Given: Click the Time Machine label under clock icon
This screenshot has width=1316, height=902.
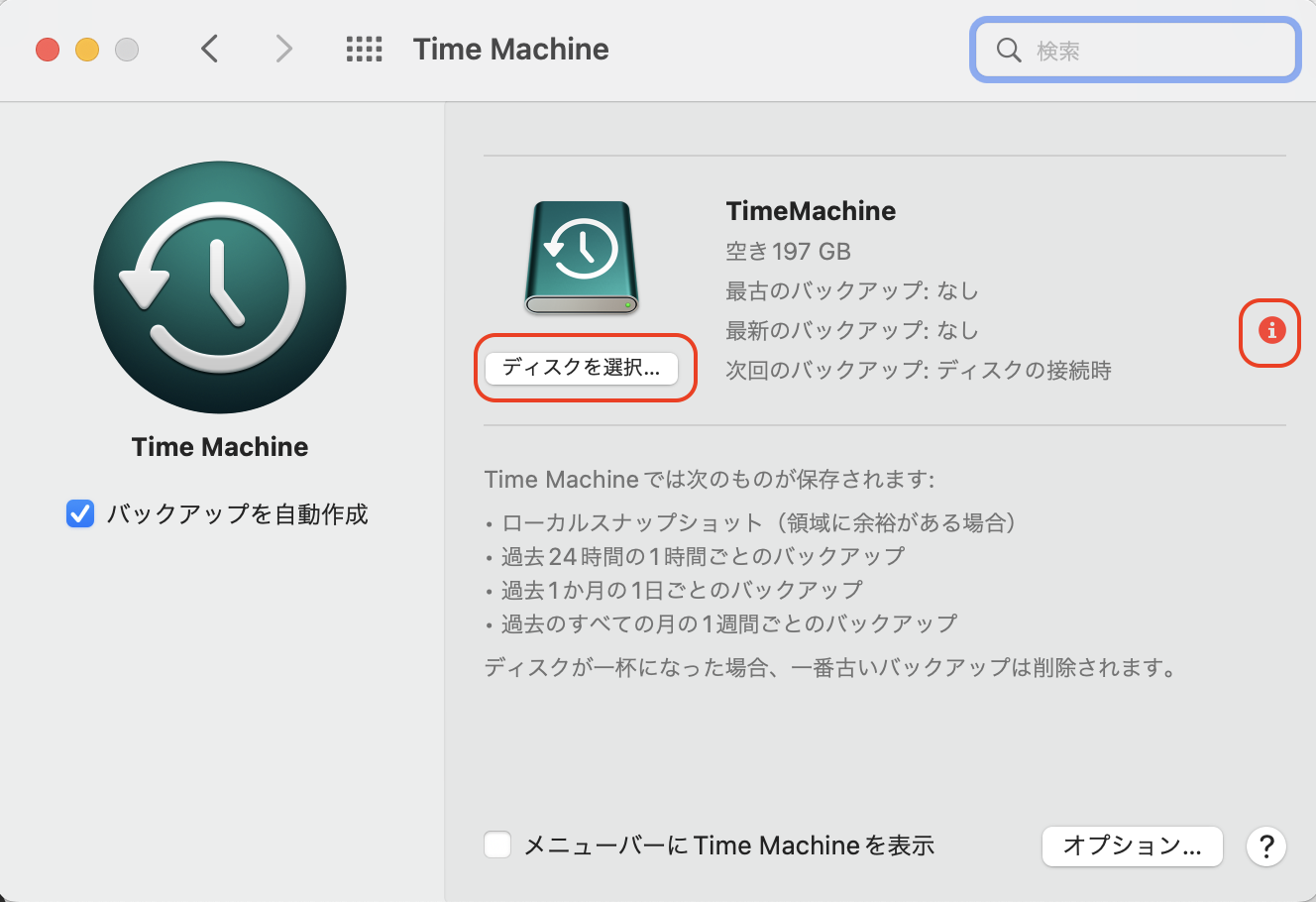Looking at the screenshot, I should click(220, 447).
